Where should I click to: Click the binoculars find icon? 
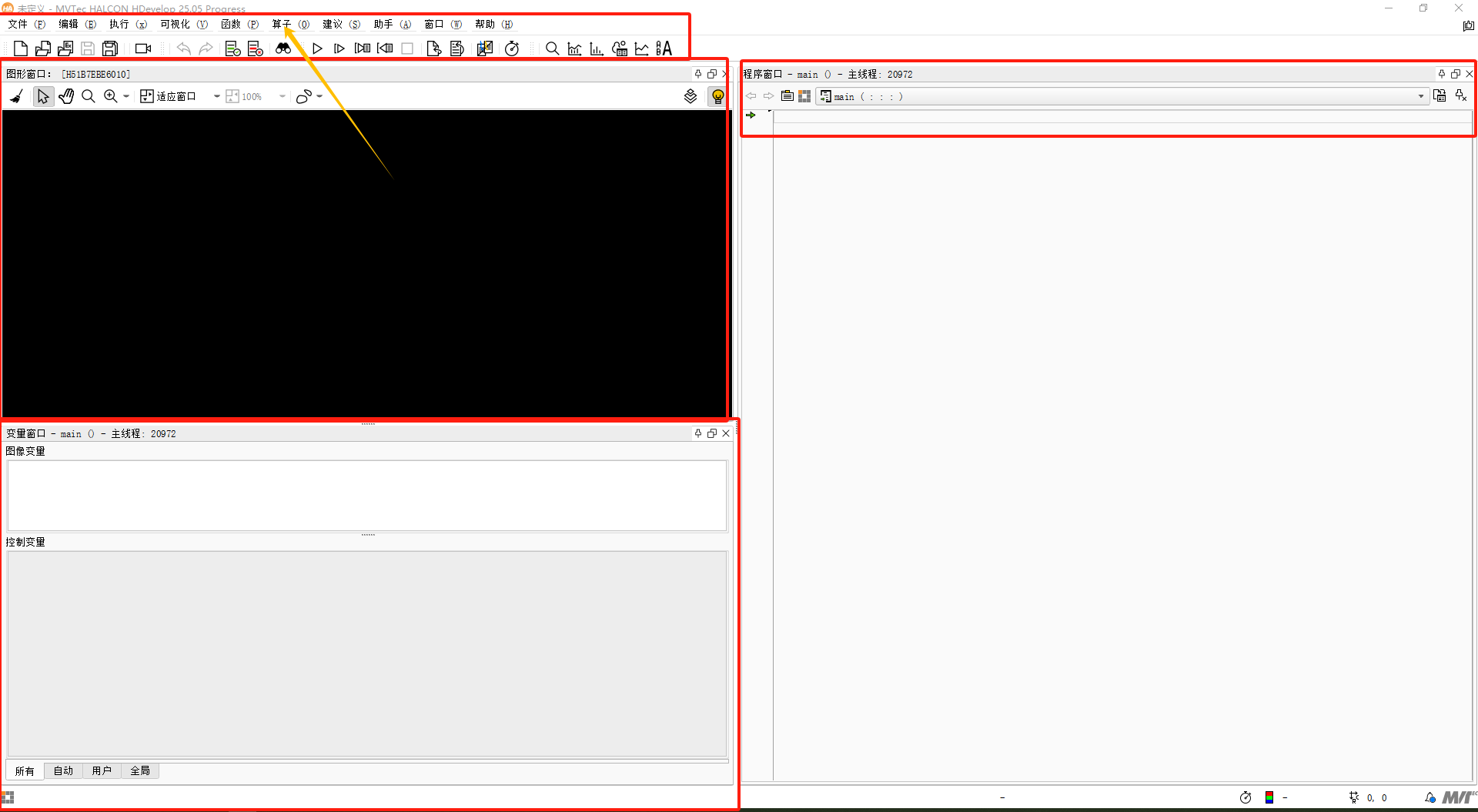(x=283, y=48)
